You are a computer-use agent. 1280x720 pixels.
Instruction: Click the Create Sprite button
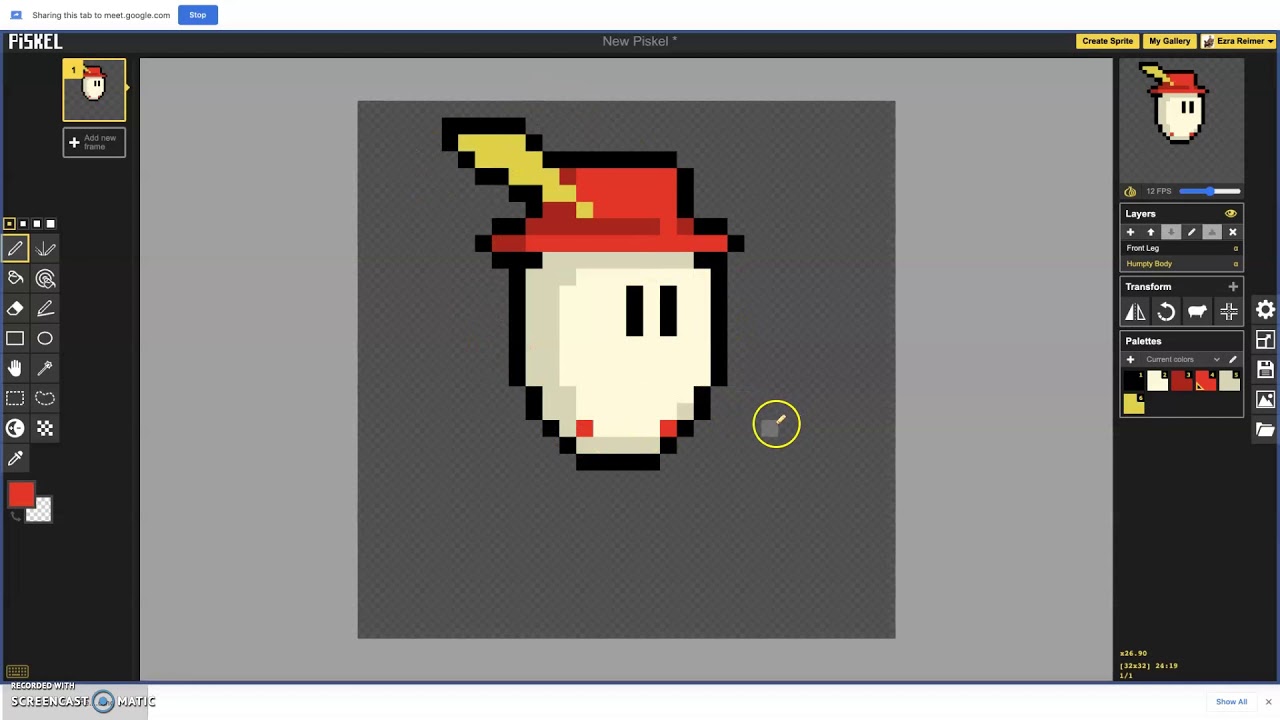point(1107,41)
